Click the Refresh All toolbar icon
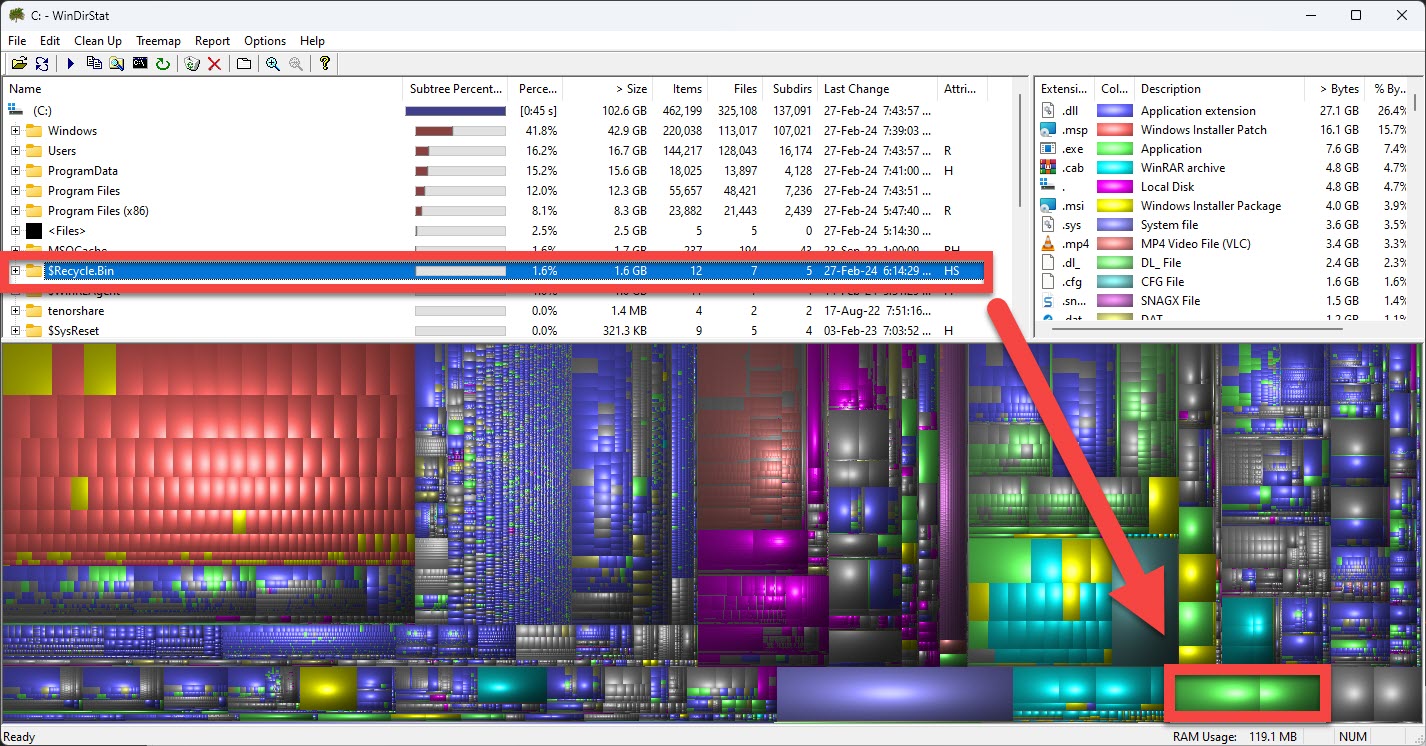 click(x=42, y=63)
